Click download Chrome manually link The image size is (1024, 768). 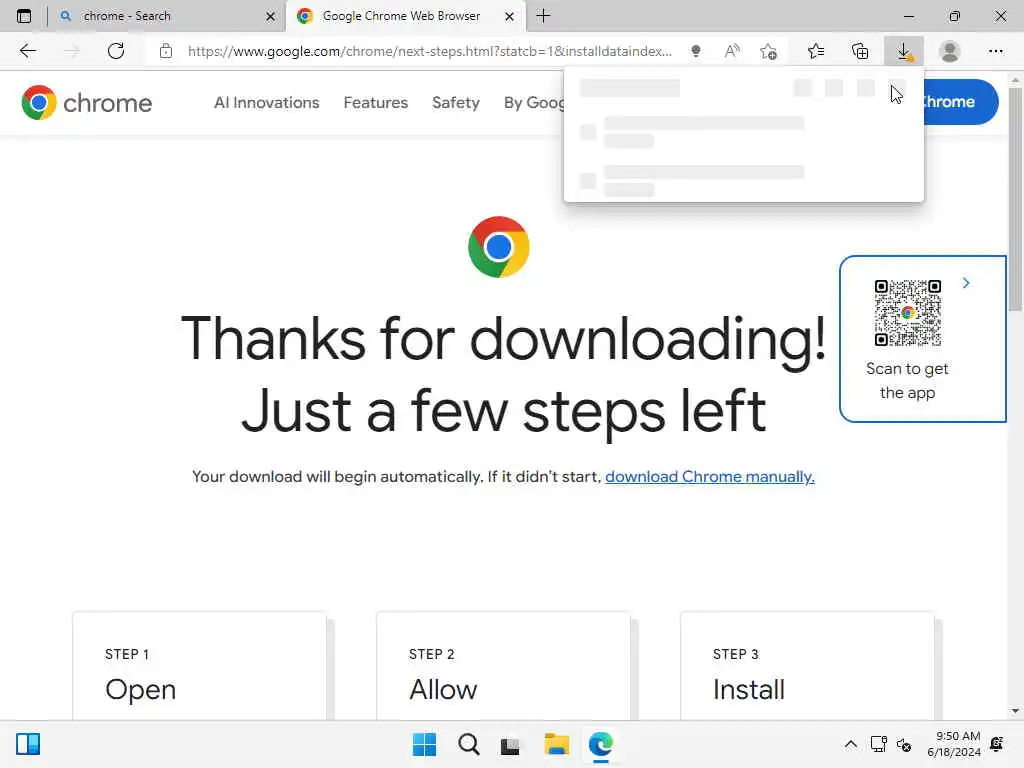point(709,477)
